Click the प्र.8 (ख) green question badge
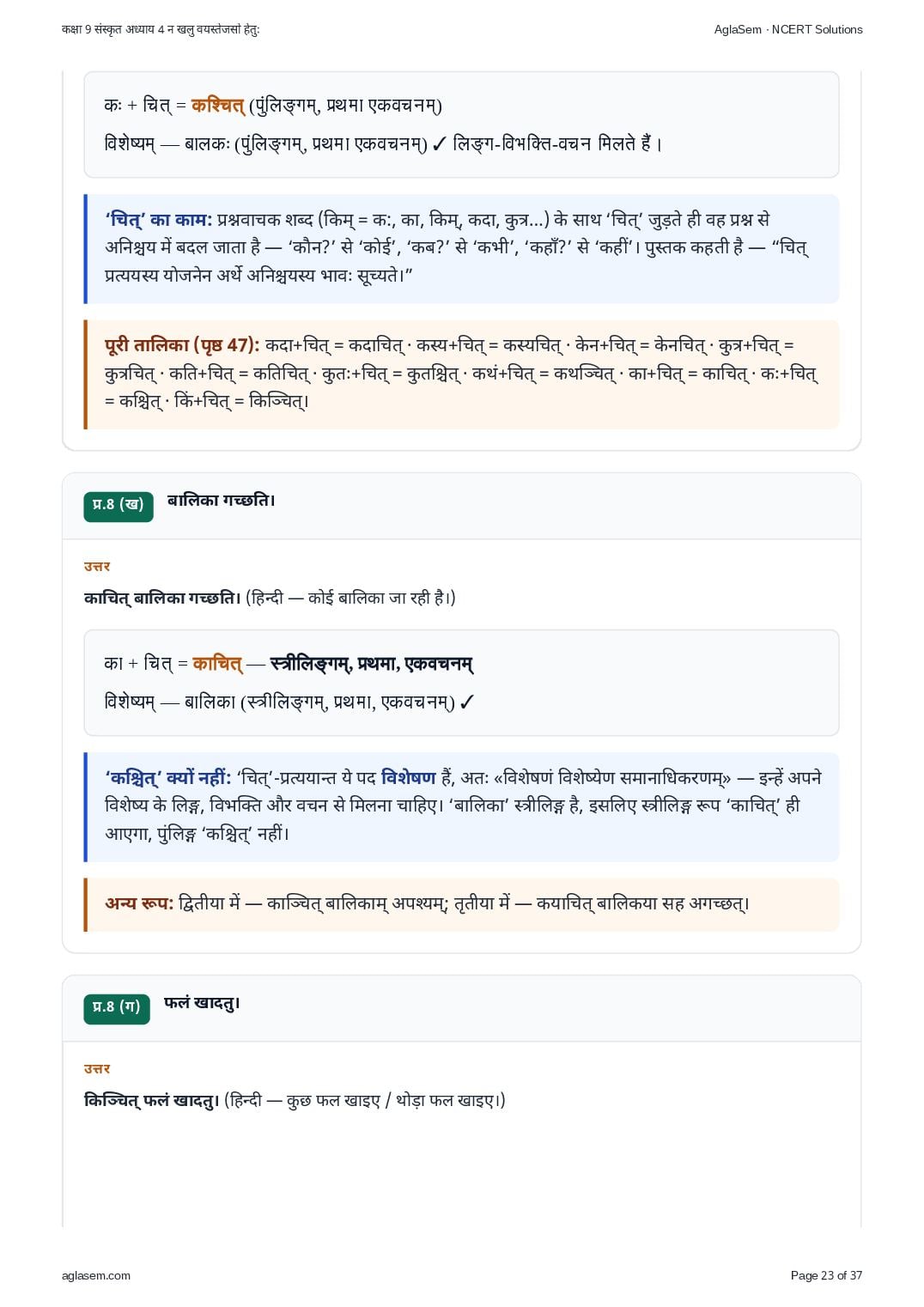 [x=119, y=506]
